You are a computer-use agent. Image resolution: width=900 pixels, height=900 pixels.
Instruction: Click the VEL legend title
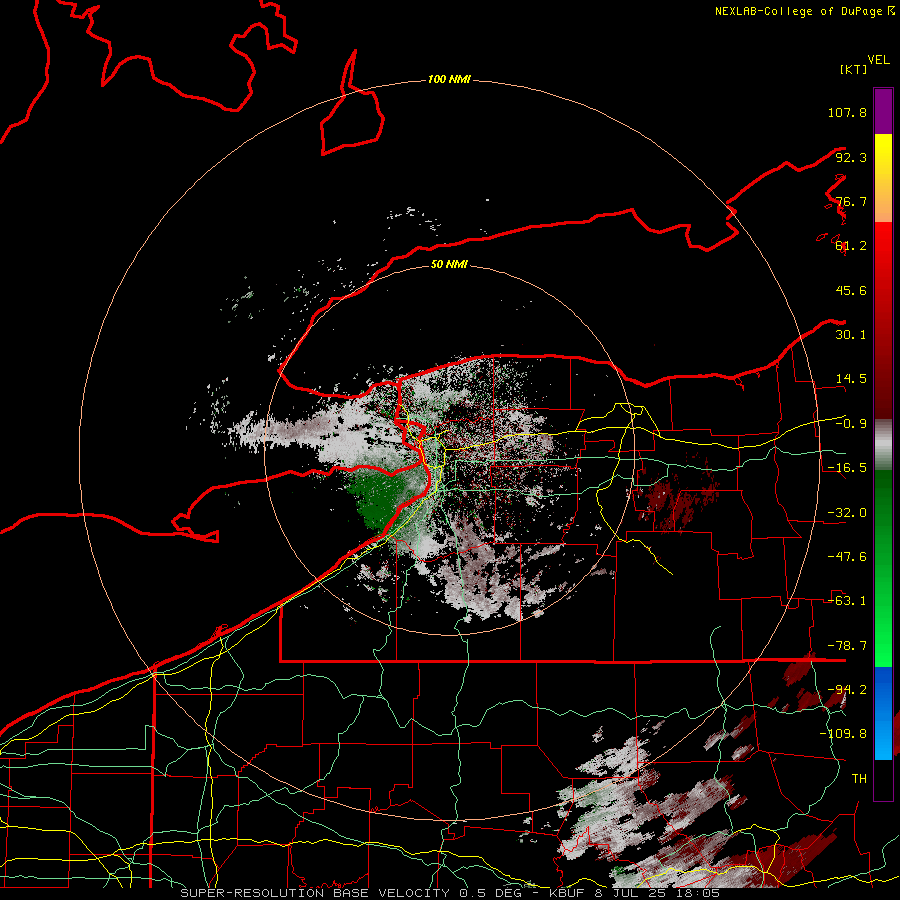878,59
